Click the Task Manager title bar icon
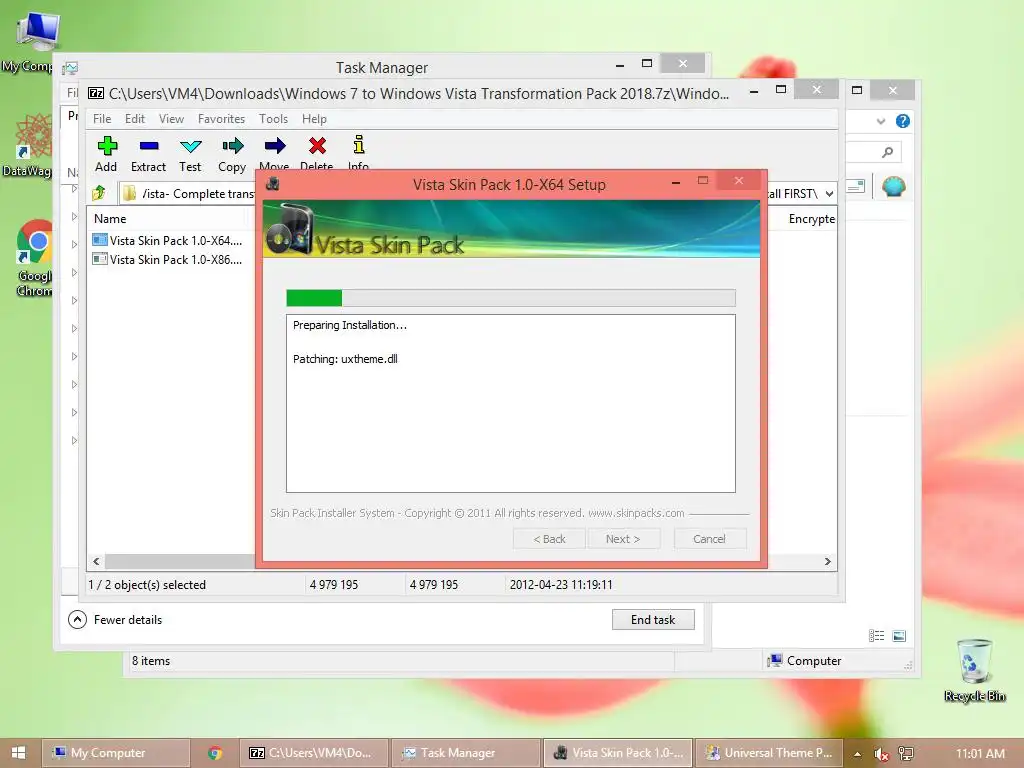The image size is (1024, 768). pyautogui.click(x=71, y=68)
